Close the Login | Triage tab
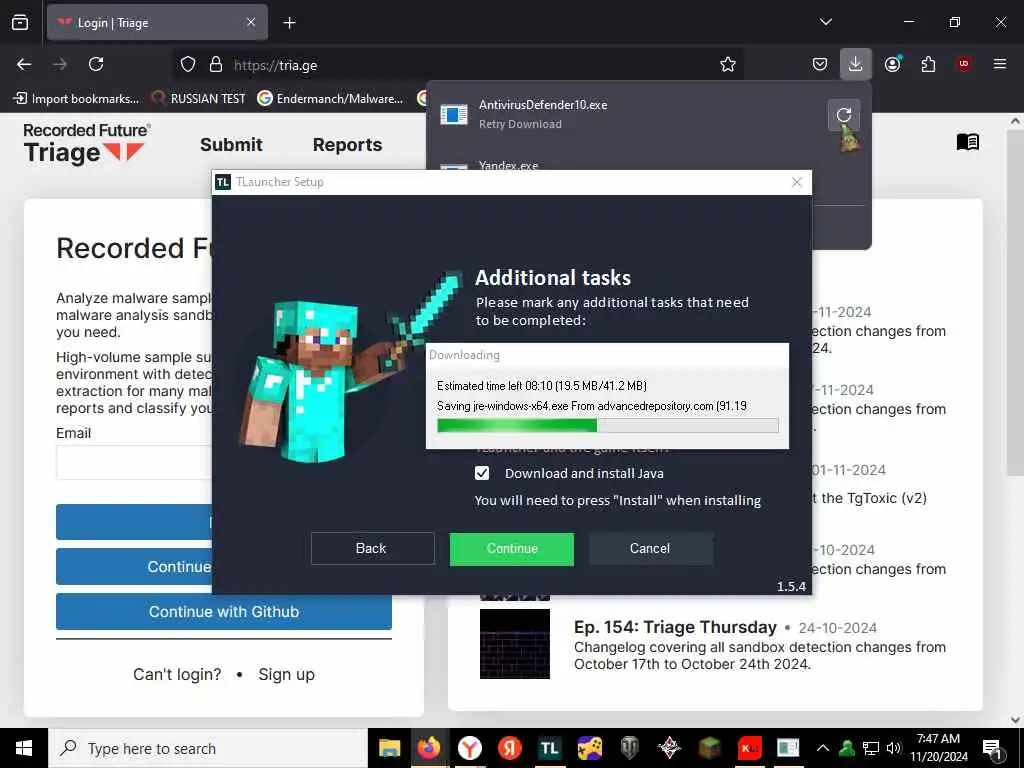The width and height of the screenshot is (1024, 768). pyautogui.click(x=251, y=23)
